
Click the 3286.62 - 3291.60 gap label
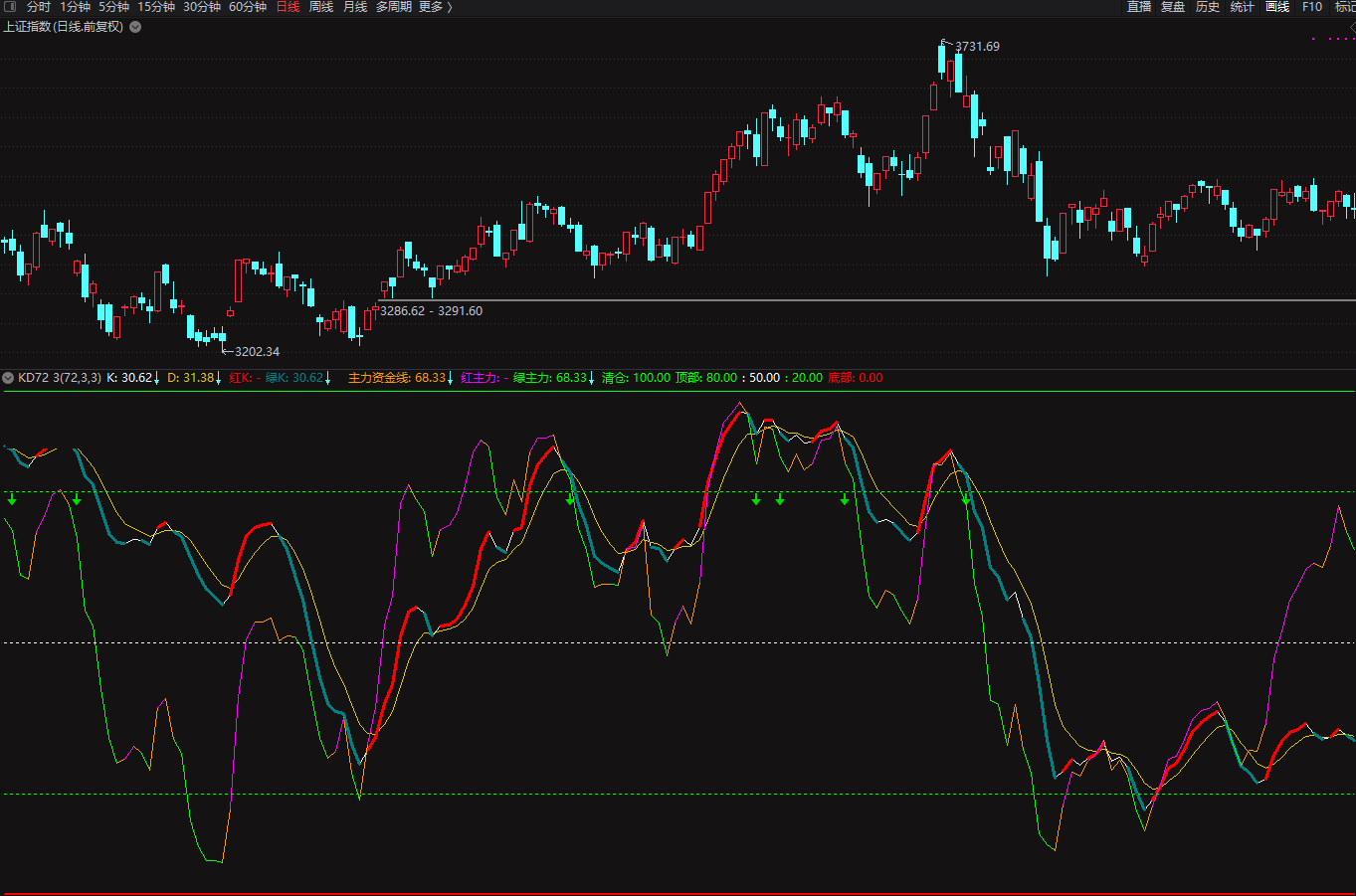coord(432,311)
